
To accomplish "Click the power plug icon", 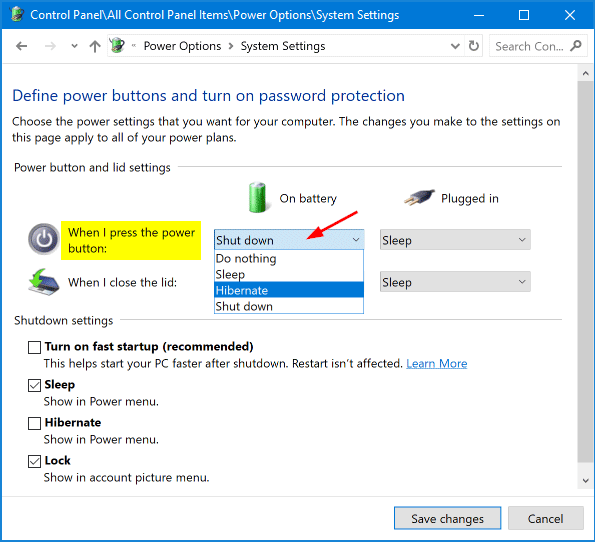I will click(419, 197).
